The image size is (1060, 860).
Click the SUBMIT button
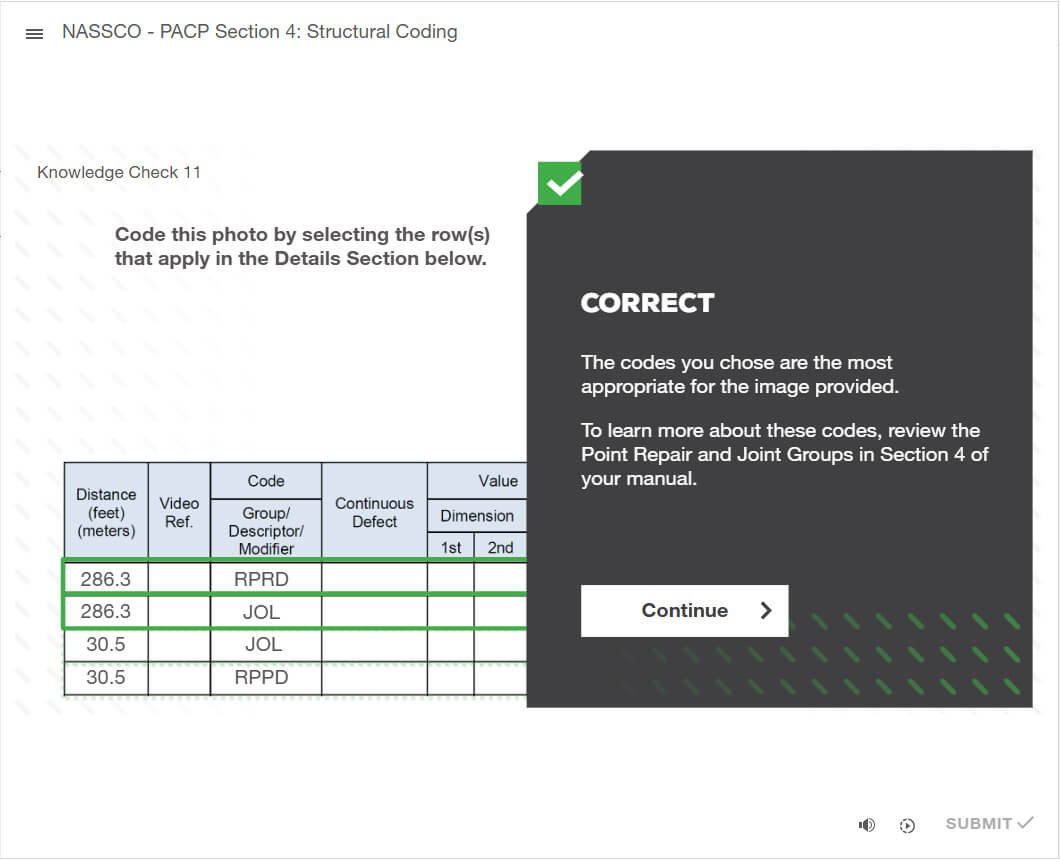[x=989, y=823]
